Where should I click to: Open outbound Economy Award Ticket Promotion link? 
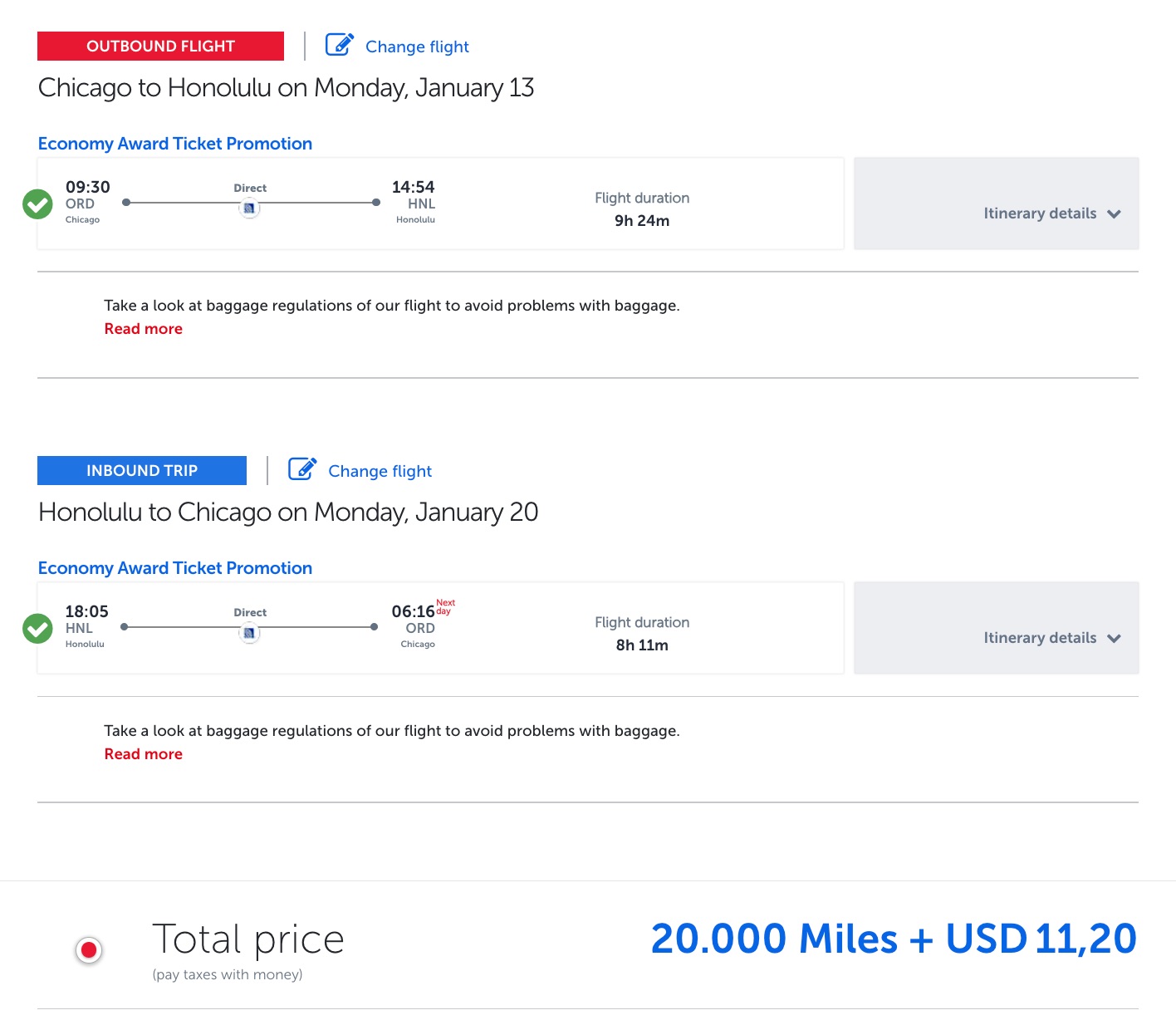pos(175,144)
